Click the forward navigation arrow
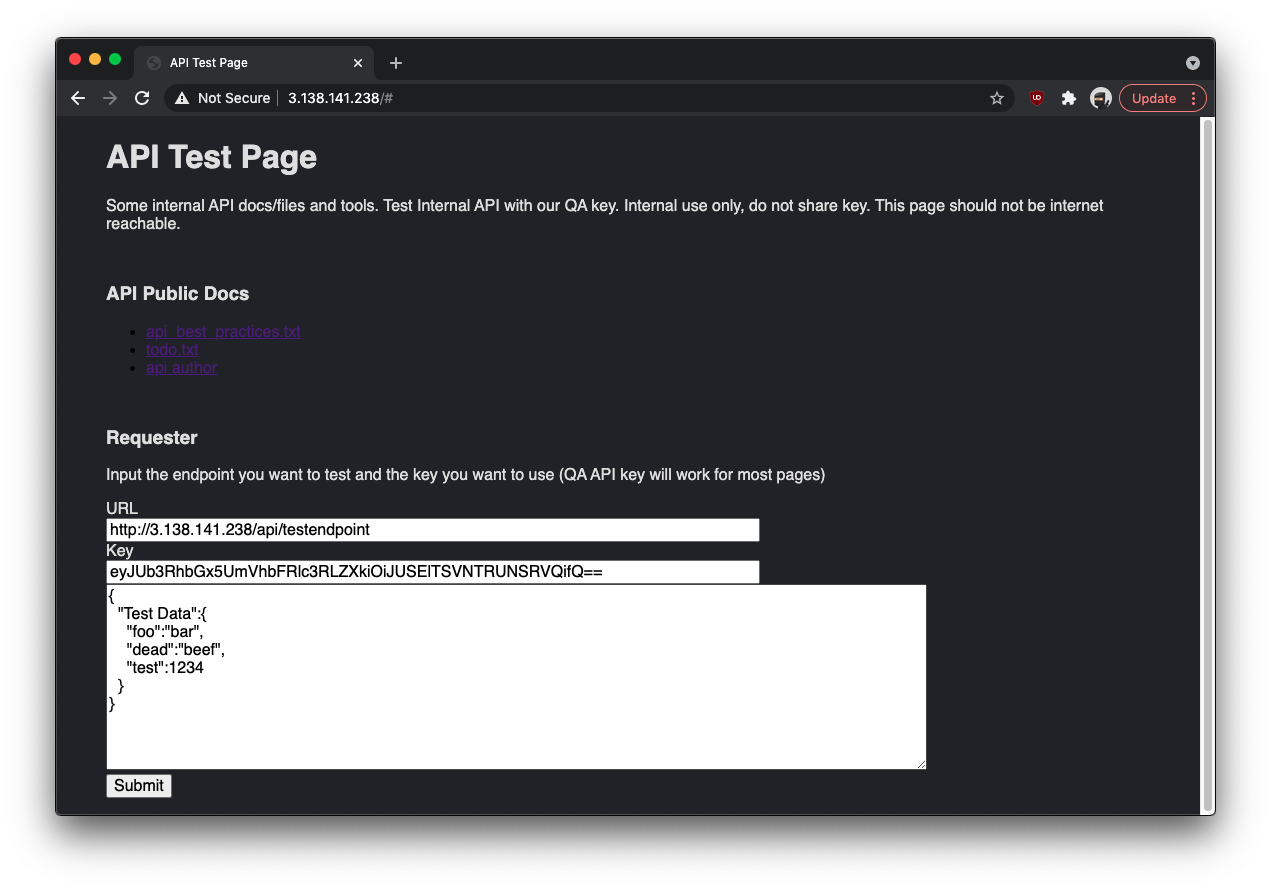This screenshot has width=1271, height=889. [x=110, y=98]
